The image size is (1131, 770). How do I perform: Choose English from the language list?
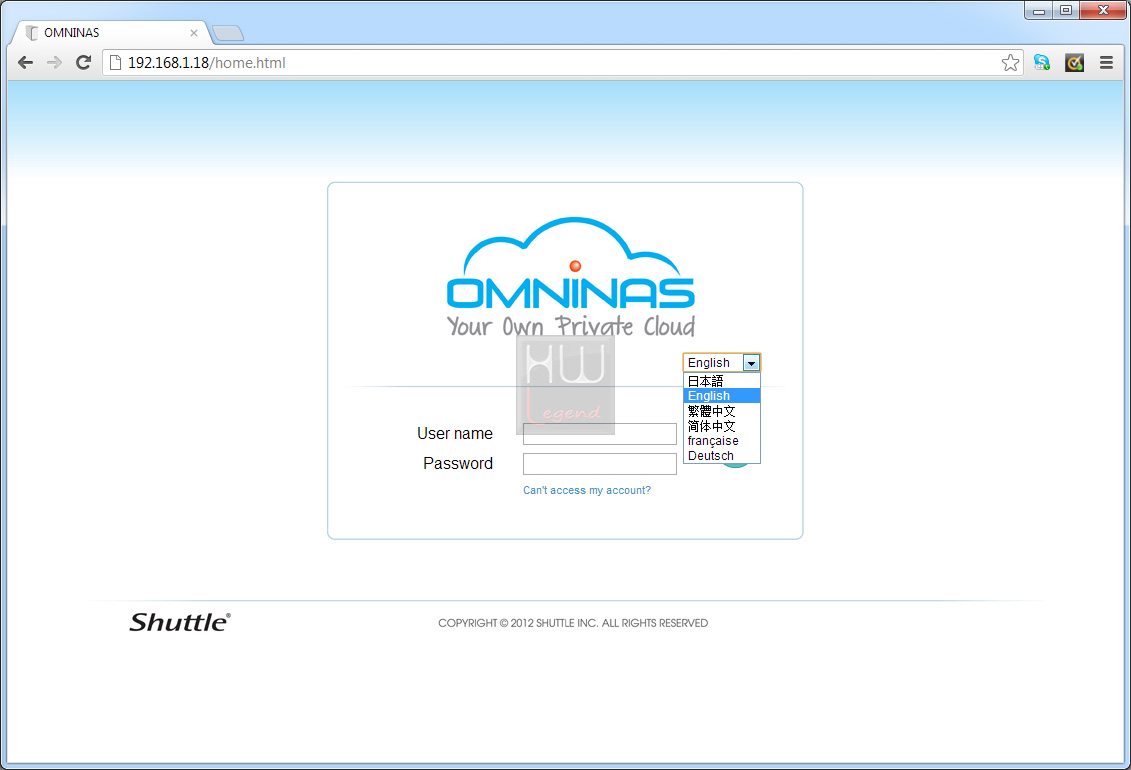click(721, 396)
